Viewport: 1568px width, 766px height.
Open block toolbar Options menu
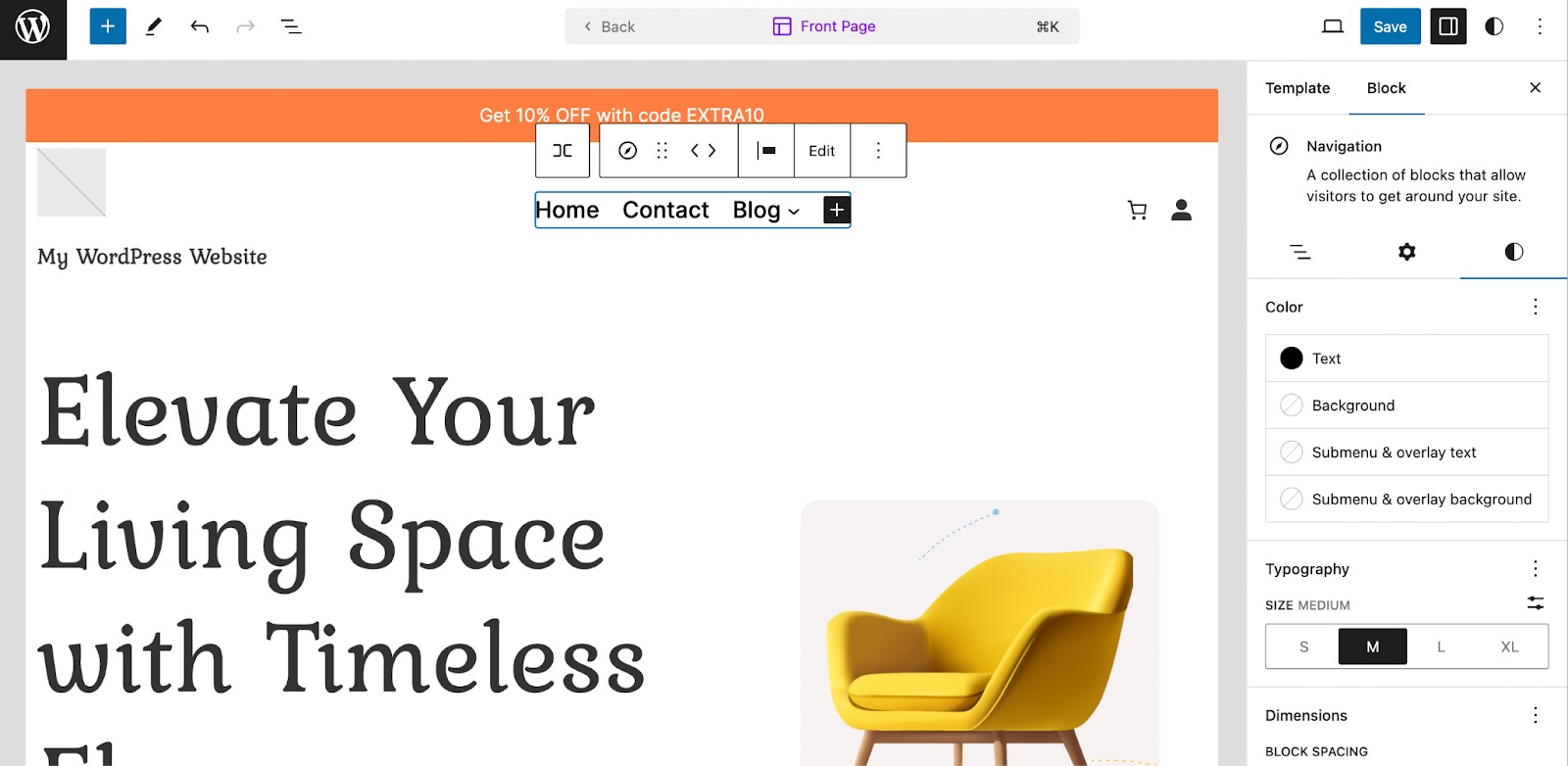tap(878, 151)
